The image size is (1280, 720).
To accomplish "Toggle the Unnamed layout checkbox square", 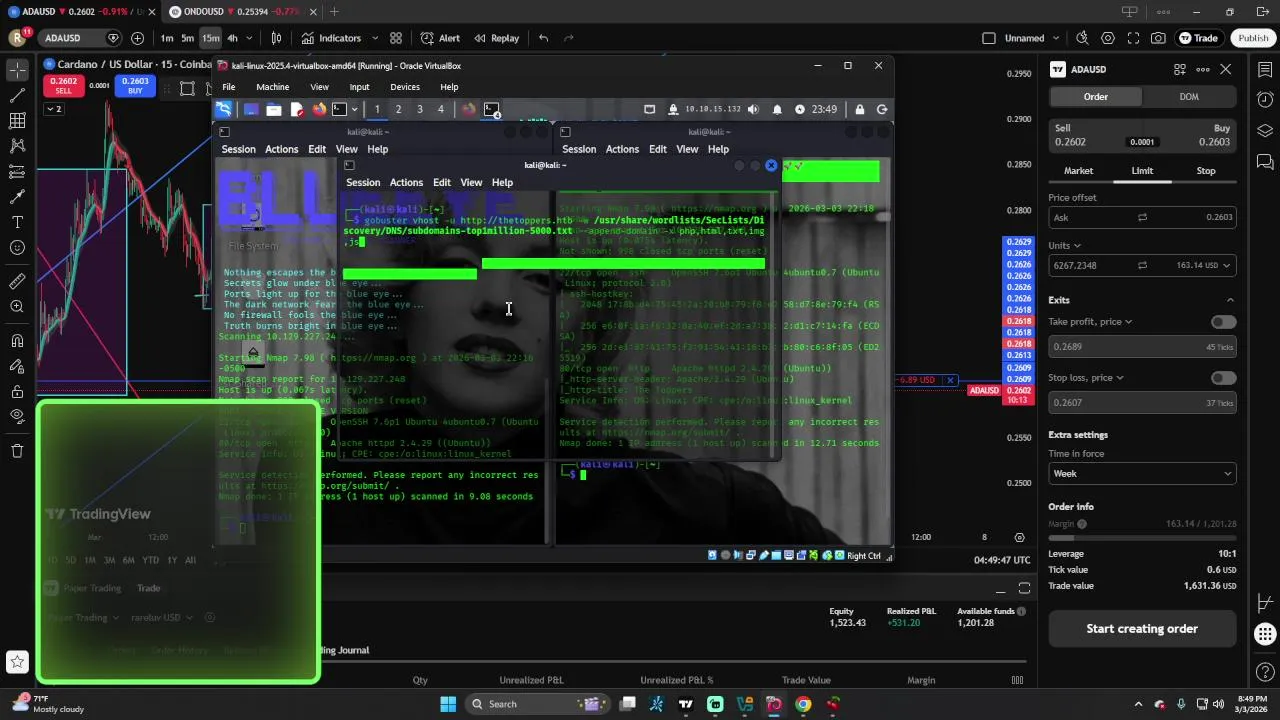I will point(989,38).
